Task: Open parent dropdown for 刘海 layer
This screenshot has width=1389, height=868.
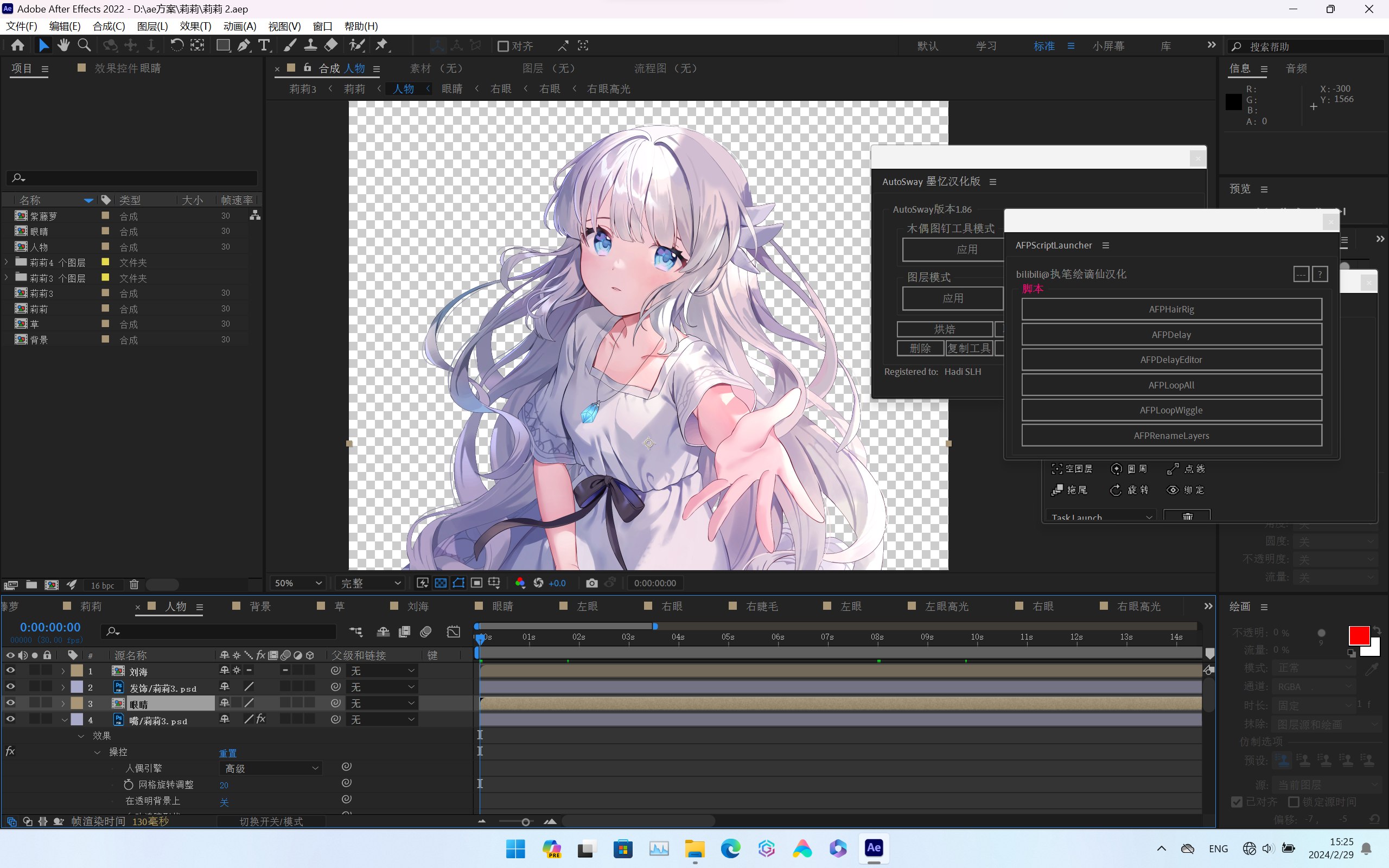Action: click(x=383, y=671)
